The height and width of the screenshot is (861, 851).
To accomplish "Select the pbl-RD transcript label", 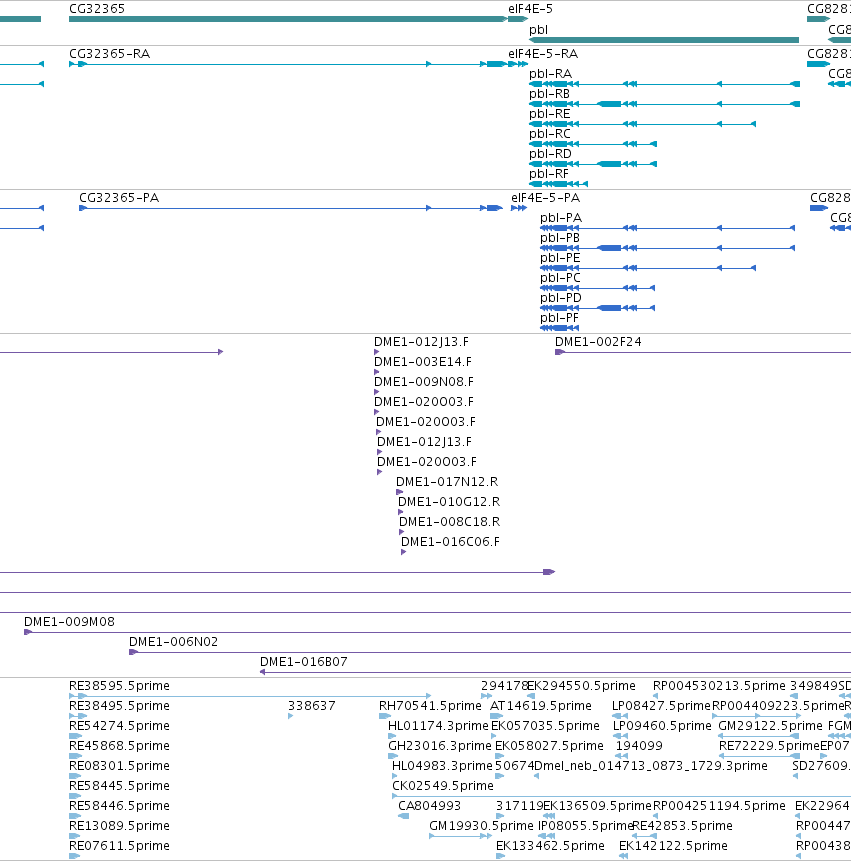I will click(x=550, y=154).
